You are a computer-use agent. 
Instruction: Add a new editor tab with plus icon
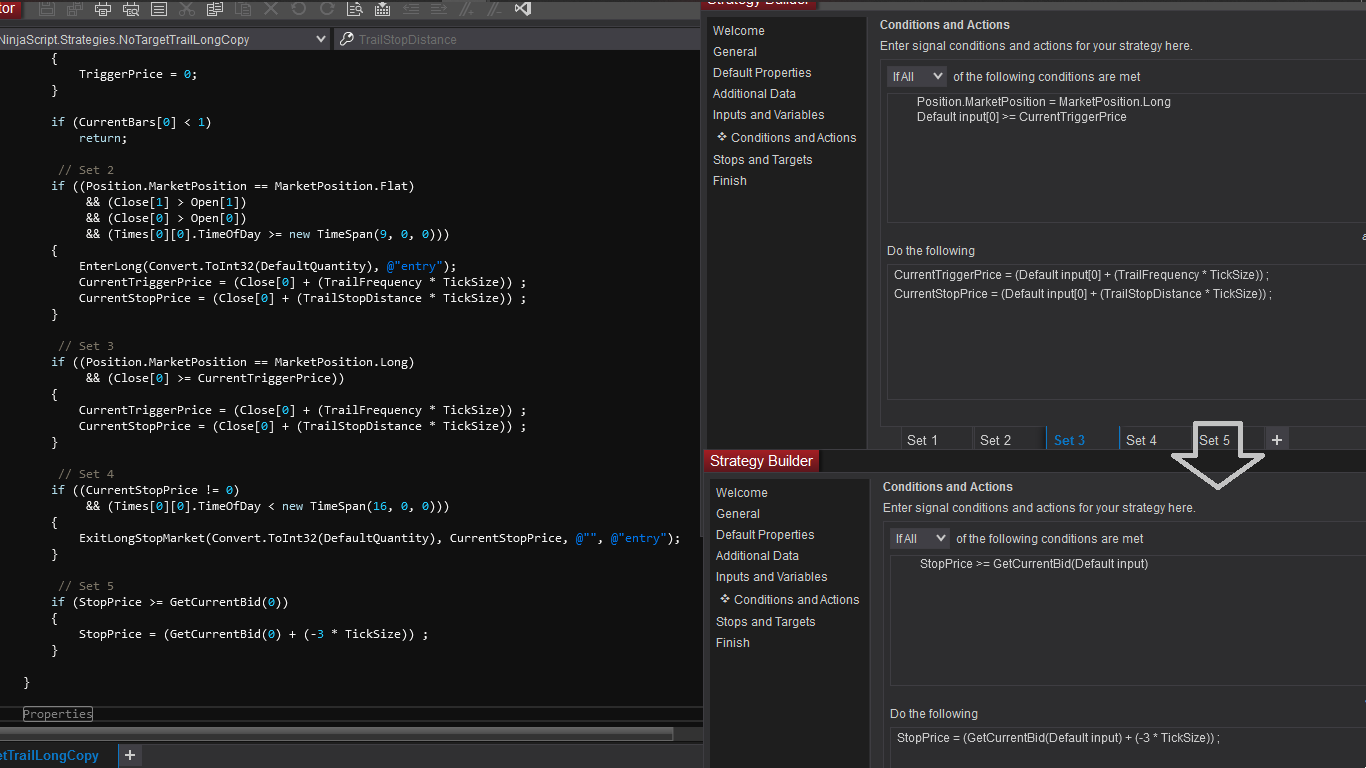point(129,755)
